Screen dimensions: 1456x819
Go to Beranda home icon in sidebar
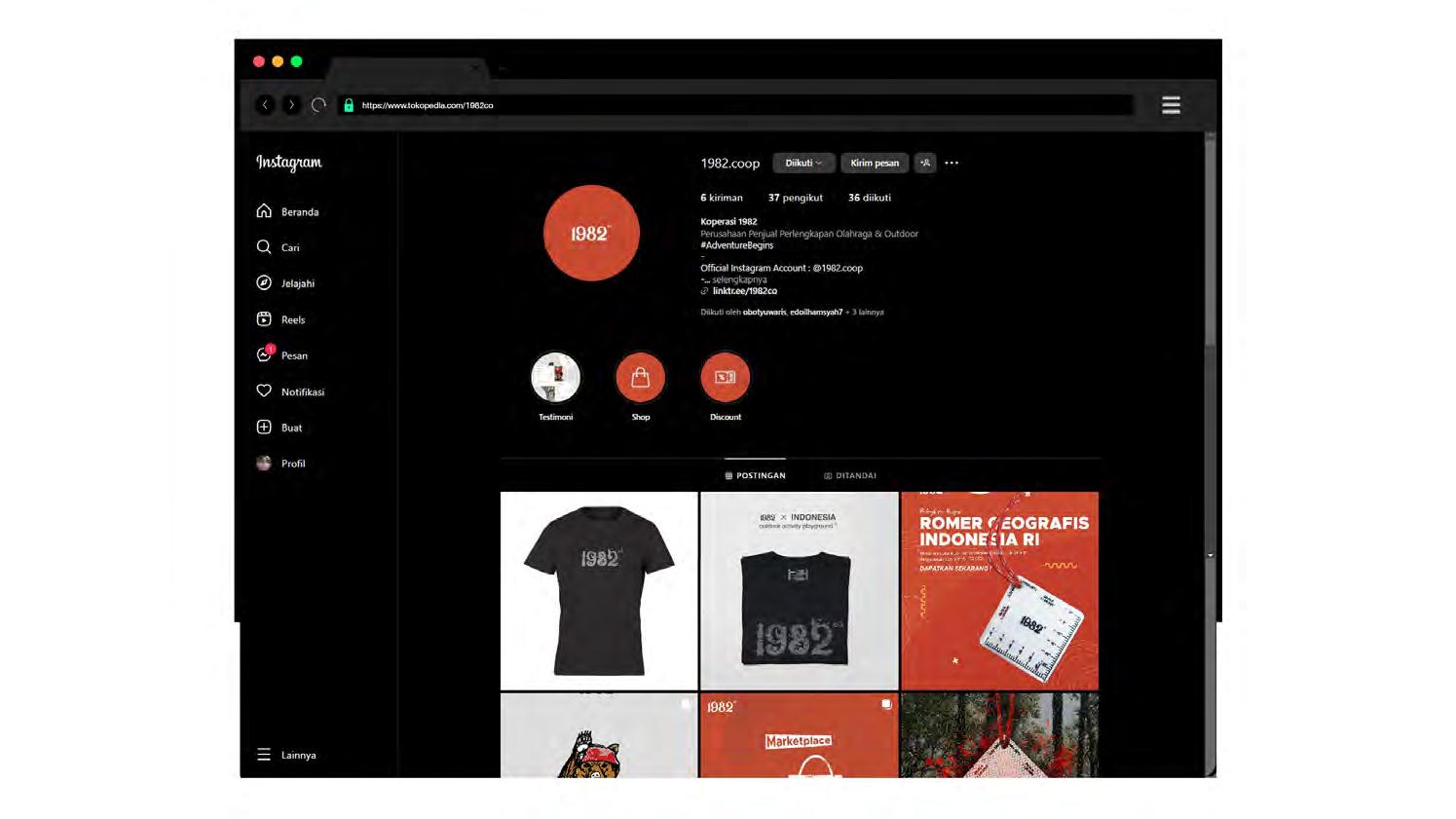(264, 211)
